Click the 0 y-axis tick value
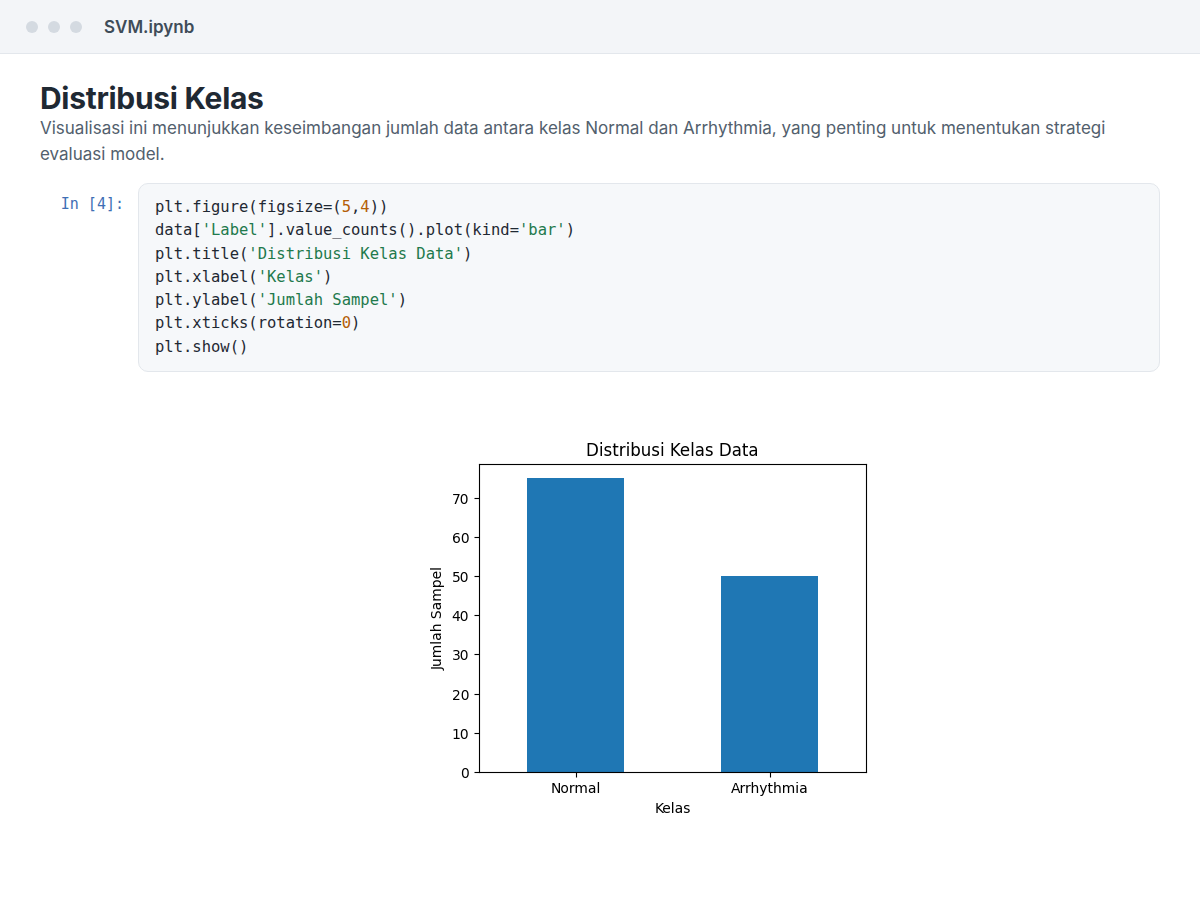Viewport: 1200px width, 900px height. [465, 772]
